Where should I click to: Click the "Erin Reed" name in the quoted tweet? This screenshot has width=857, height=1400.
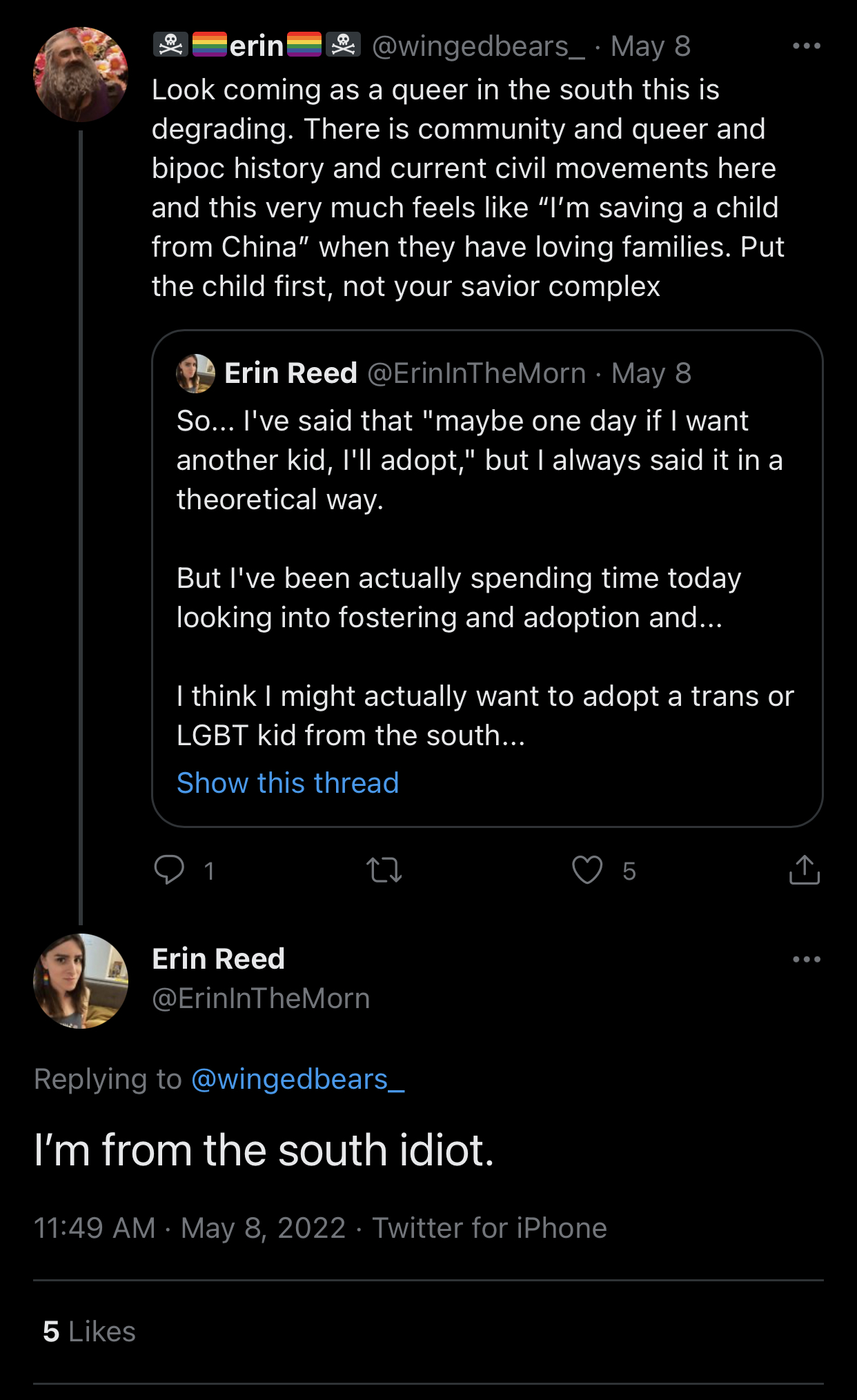click(290, 373)
